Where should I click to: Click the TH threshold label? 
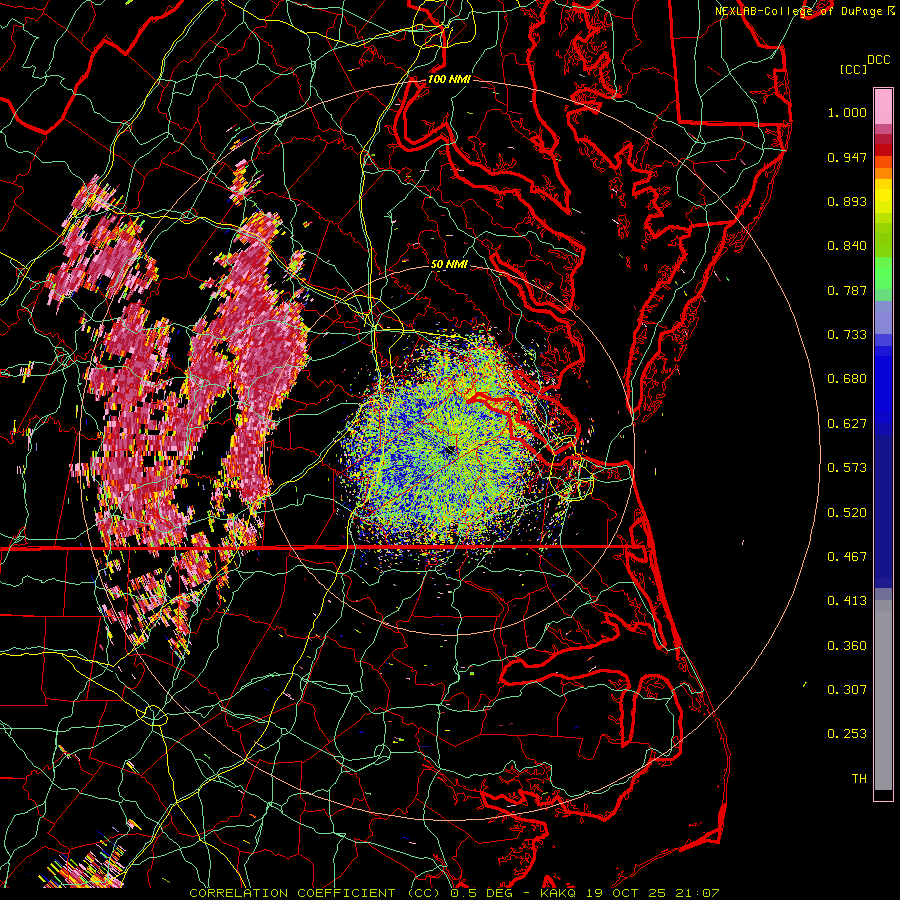point(859,779)
